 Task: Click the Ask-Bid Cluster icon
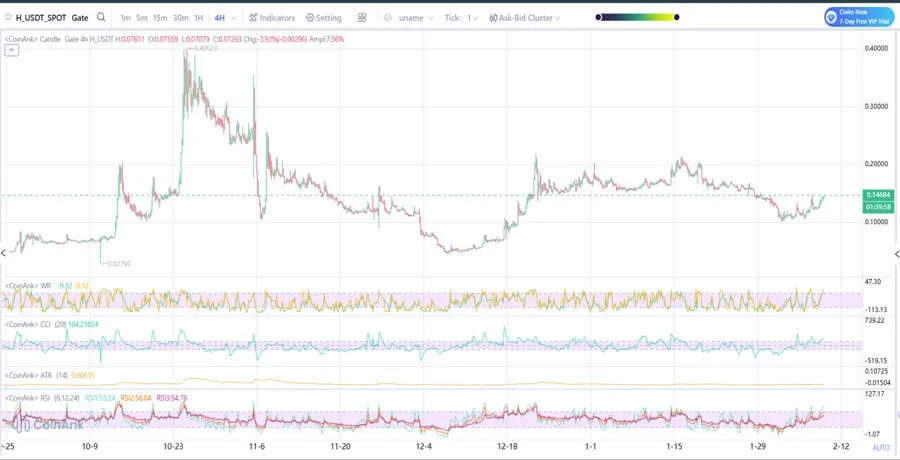click(493, 17)
